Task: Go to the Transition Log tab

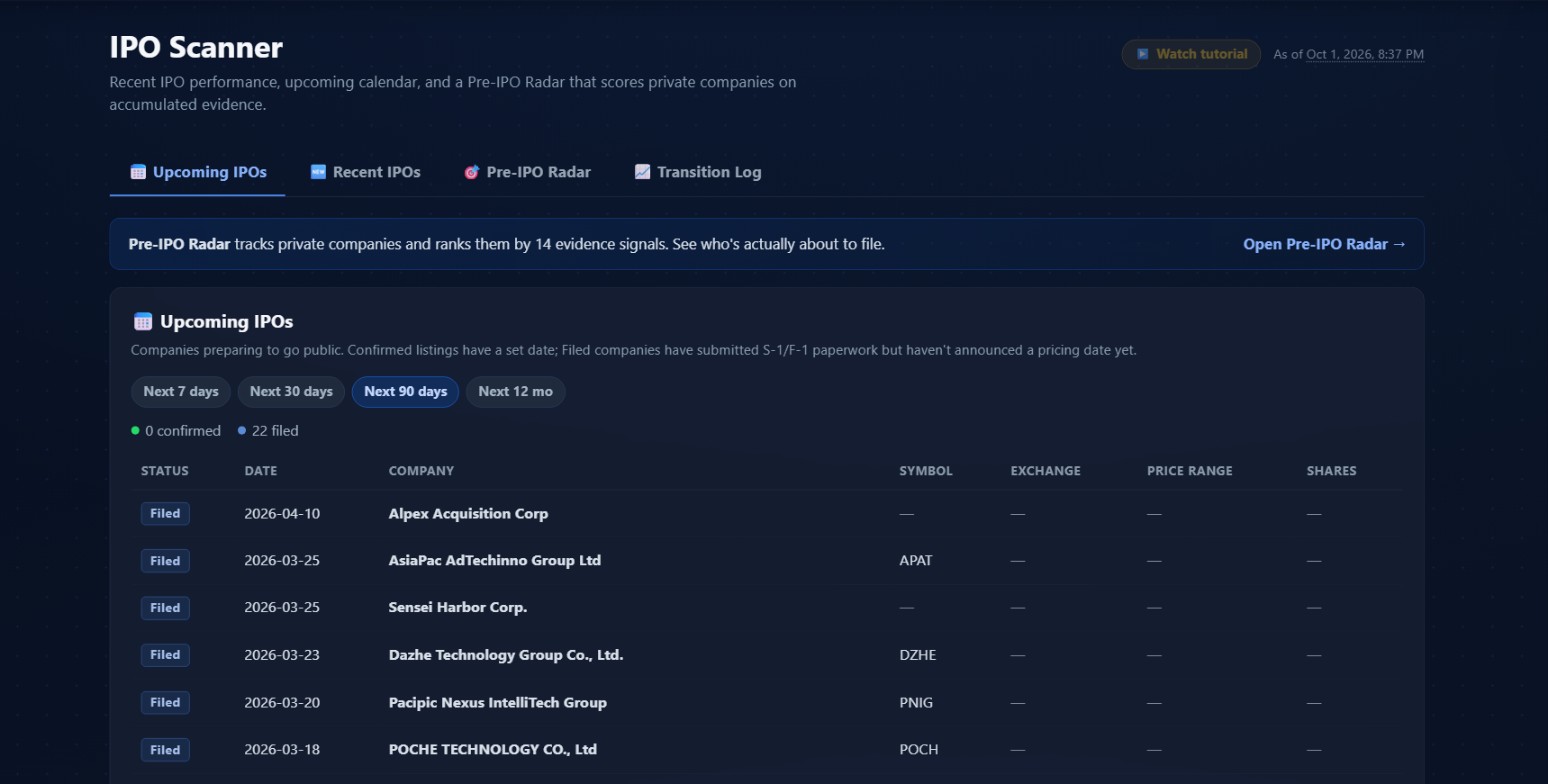Action: [698, 172]
